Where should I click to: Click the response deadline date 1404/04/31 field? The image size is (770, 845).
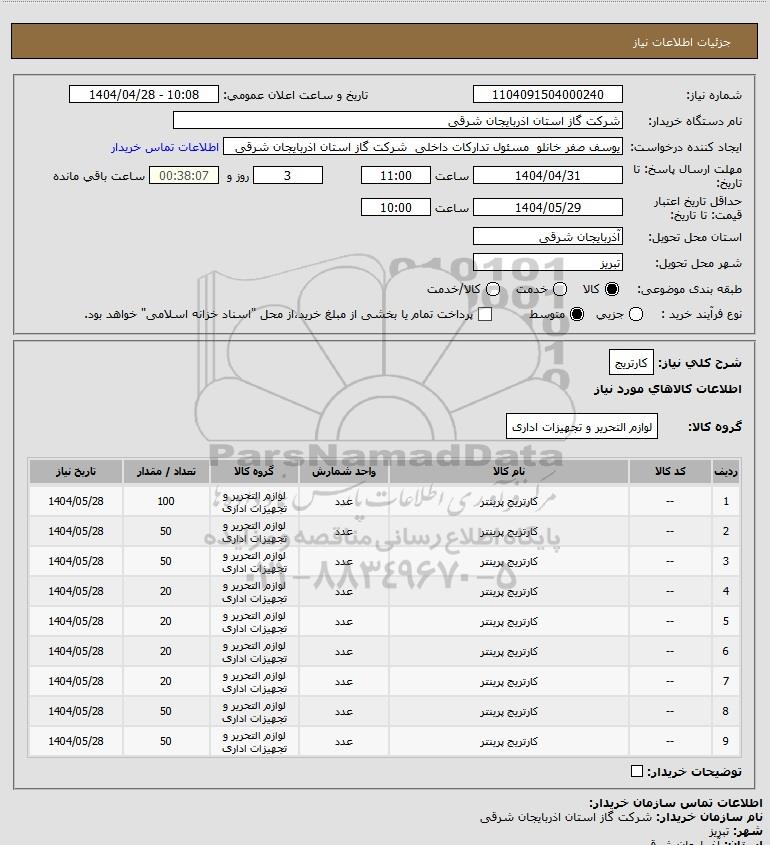coord(547,176)
